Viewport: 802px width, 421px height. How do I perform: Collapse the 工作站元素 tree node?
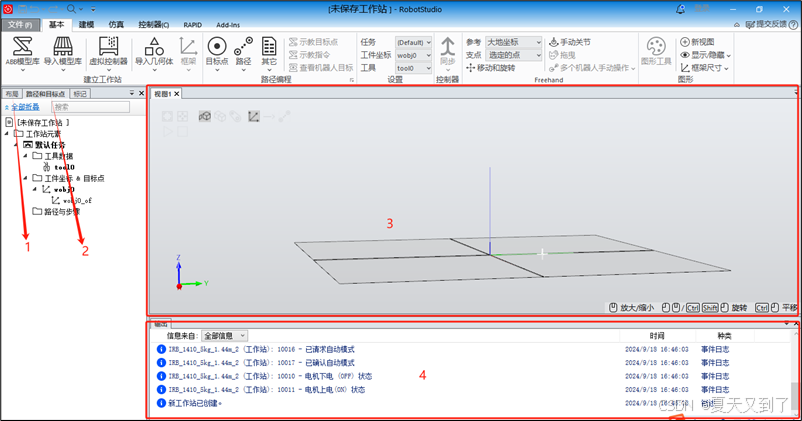click(7, 134)
